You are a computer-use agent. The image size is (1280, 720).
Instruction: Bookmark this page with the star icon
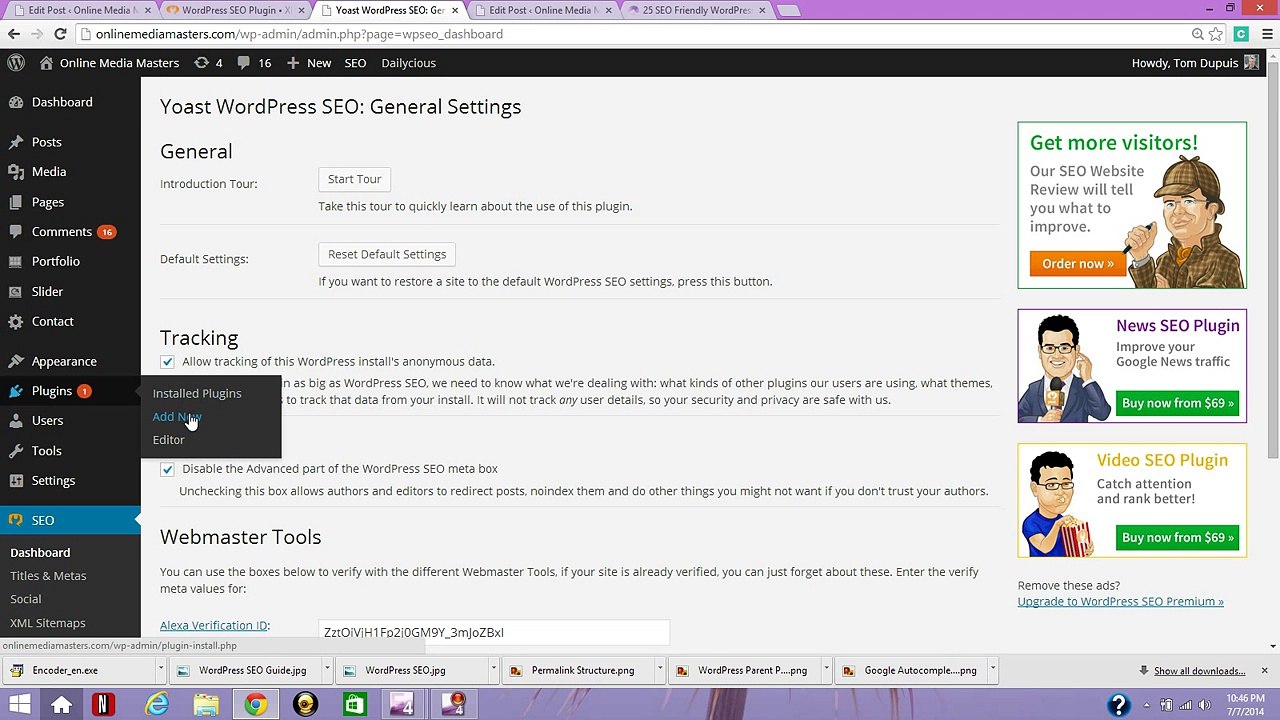coord(1216,34)
